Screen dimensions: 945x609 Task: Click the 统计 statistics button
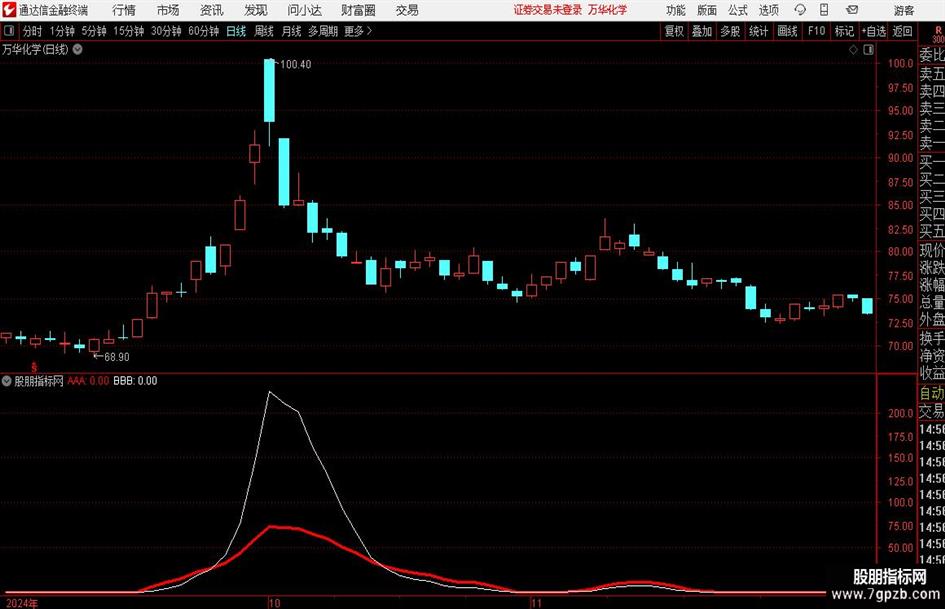click(758, 31)
